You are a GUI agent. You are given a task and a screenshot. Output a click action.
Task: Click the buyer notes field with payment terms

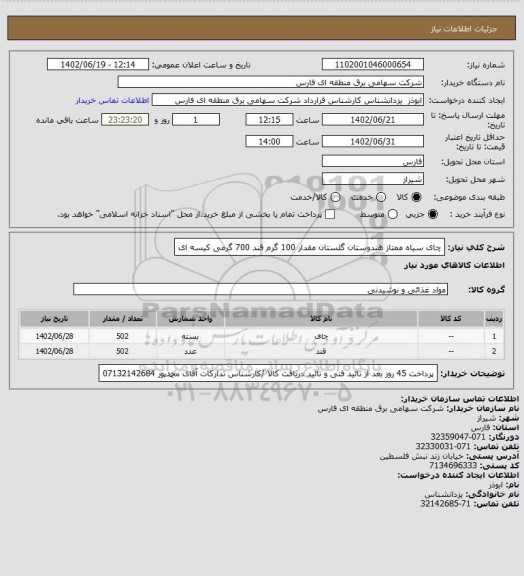268,374
